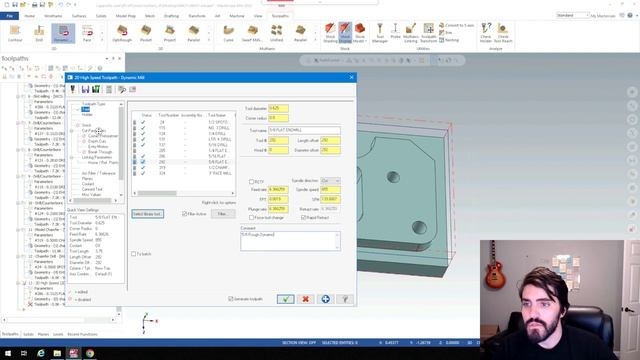Toggle Filter Active checkbox

point(184,214)
